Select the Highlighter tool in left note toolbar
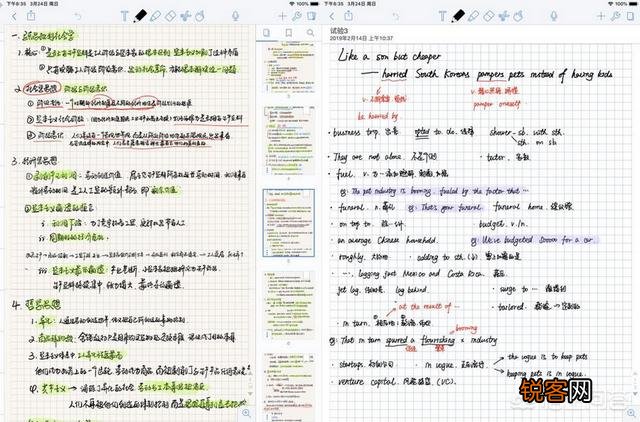This screenshot has width=640, height=422. pos(155,16)
